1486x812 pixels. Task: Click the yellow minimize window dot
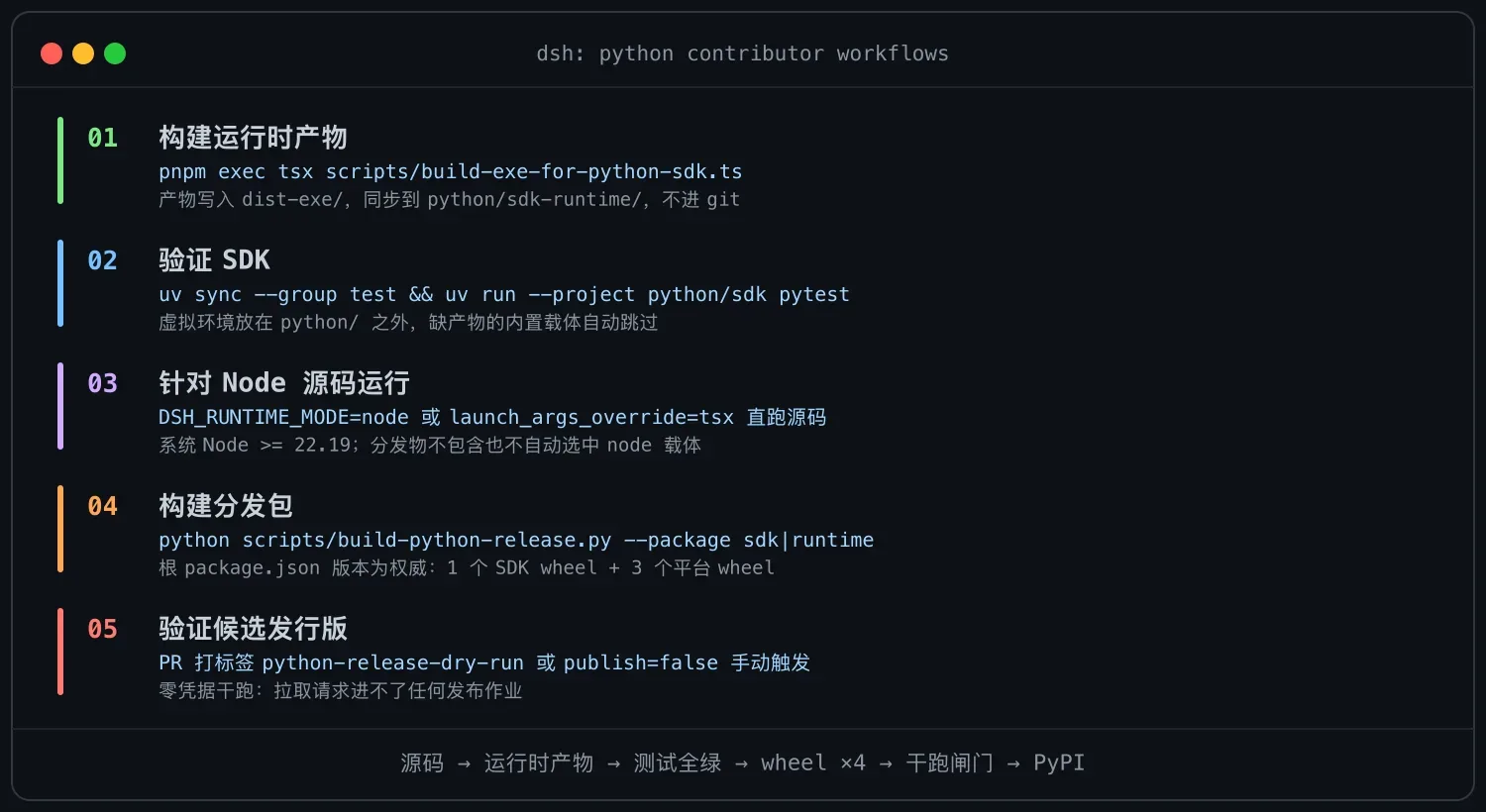pyautogui.click(x=83, y=53)
